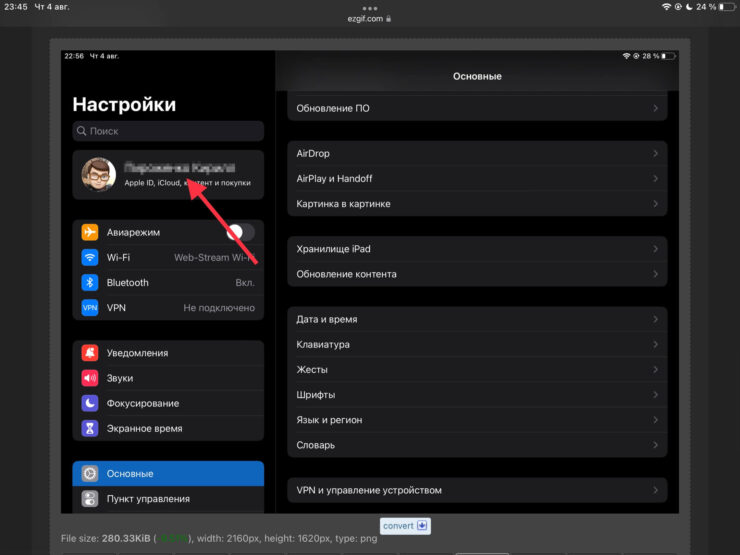Screen dimensions: 740x555
Task: Open Хранилище iPad via its chevron
Action: click(655, 249)
